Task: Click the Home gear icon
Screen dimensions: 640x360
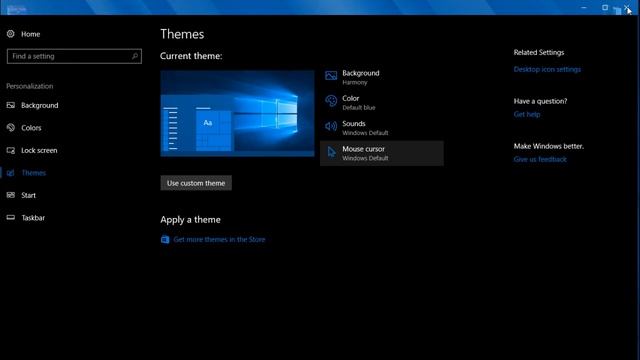Action: (x=11, y=34)
